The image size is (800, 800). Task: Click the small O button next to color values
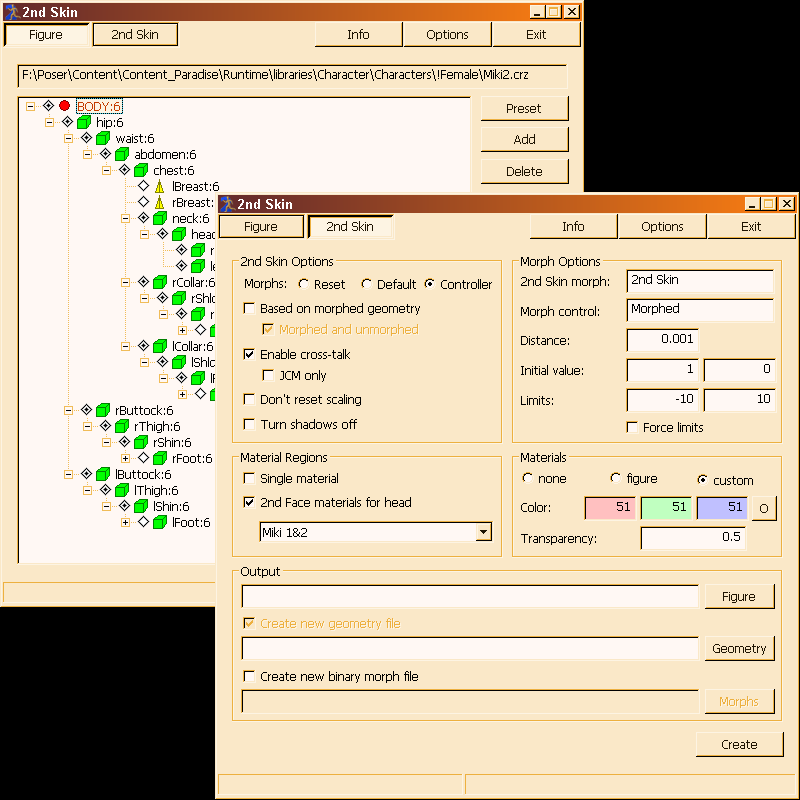click(764, 508)
